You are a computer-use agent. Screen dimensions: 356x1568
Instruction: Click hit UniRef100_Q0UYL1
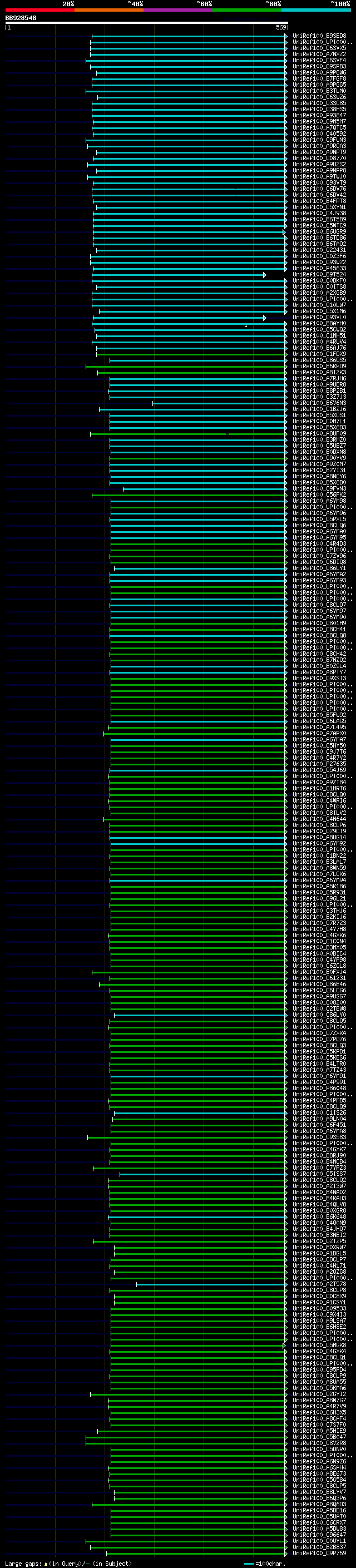[x=319, y=1541]
